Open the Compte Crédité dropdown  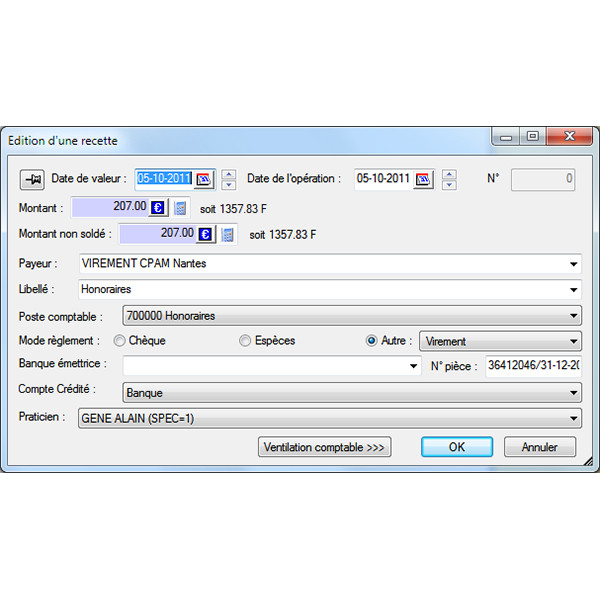click(573, 393)
